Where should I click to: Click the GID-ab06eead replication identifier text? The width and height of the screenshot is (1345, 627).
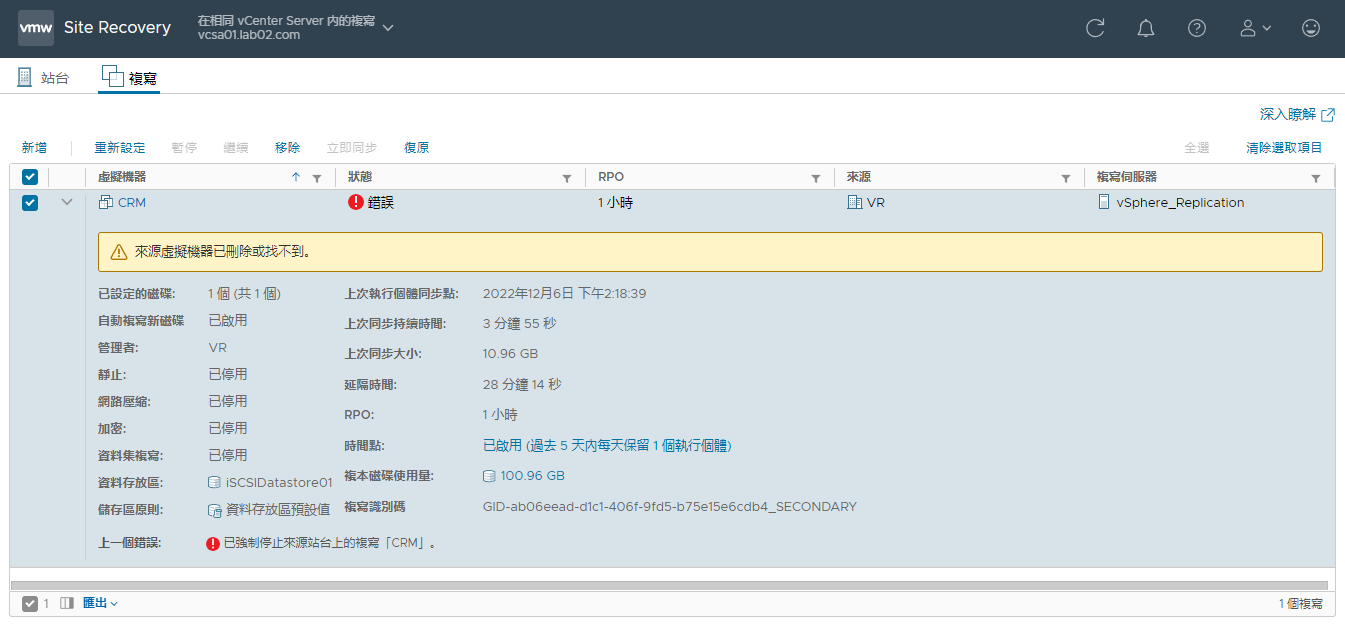pos(669,507)
